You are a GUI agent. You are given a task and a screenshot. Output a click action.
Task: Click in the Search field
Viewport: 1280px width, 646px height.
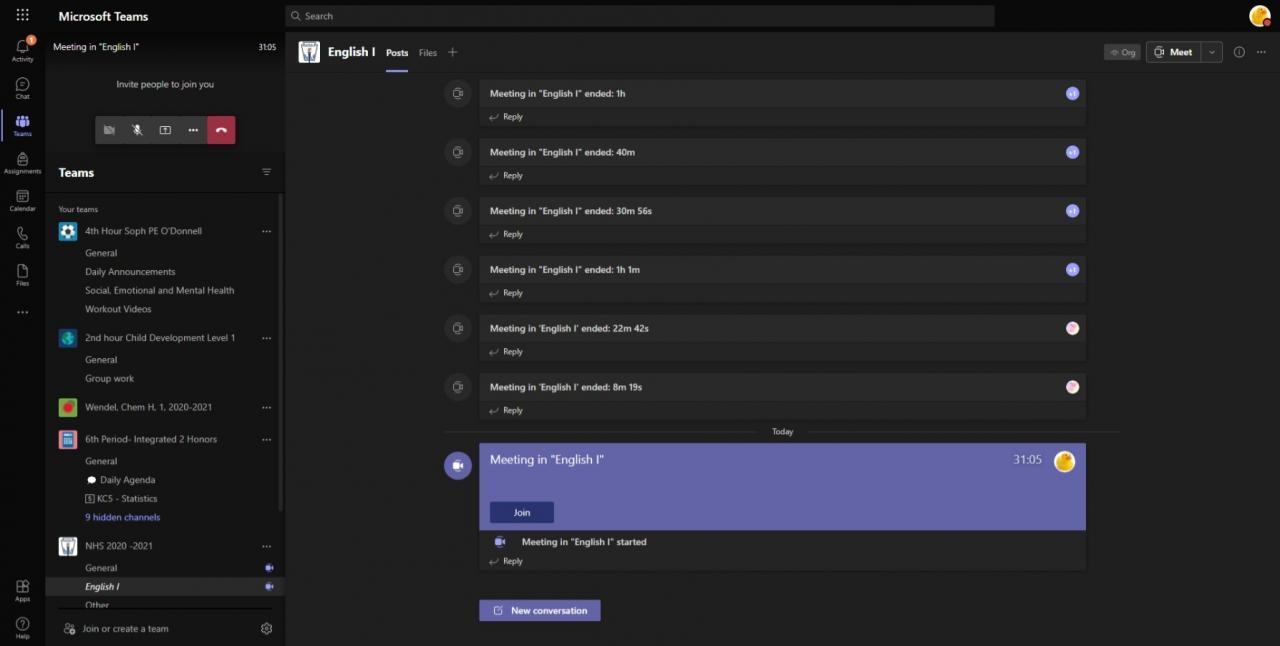[640, 16]
